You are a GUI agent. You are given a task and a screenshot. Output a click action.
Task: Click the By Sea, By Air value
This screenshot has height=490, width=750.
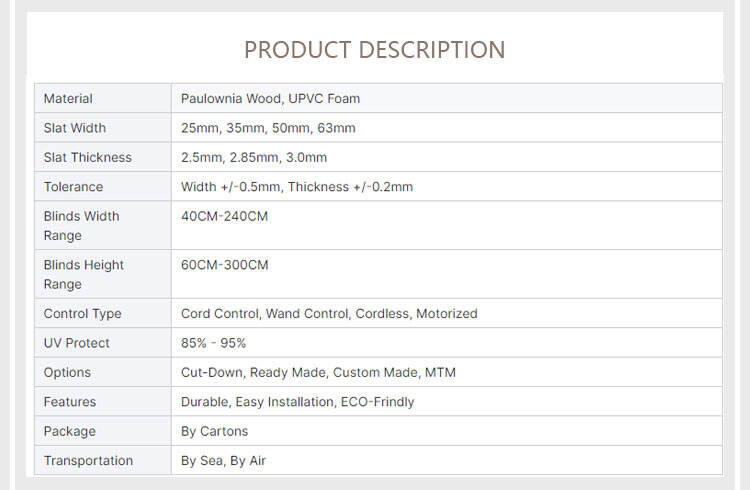coord(223,461)
